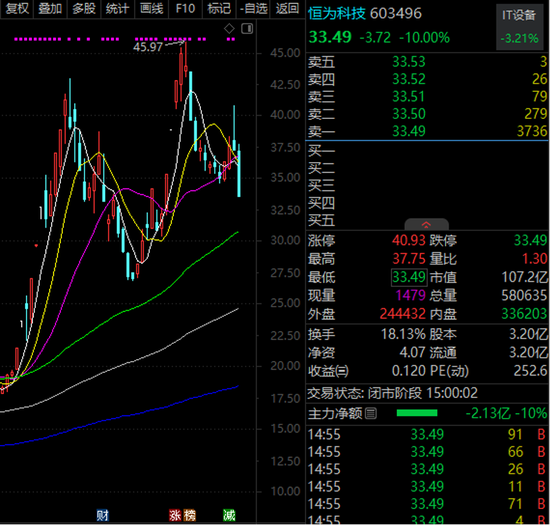Click the 返回 back button
The width and height of the screenshot is (550, 525).
(287, 8)
